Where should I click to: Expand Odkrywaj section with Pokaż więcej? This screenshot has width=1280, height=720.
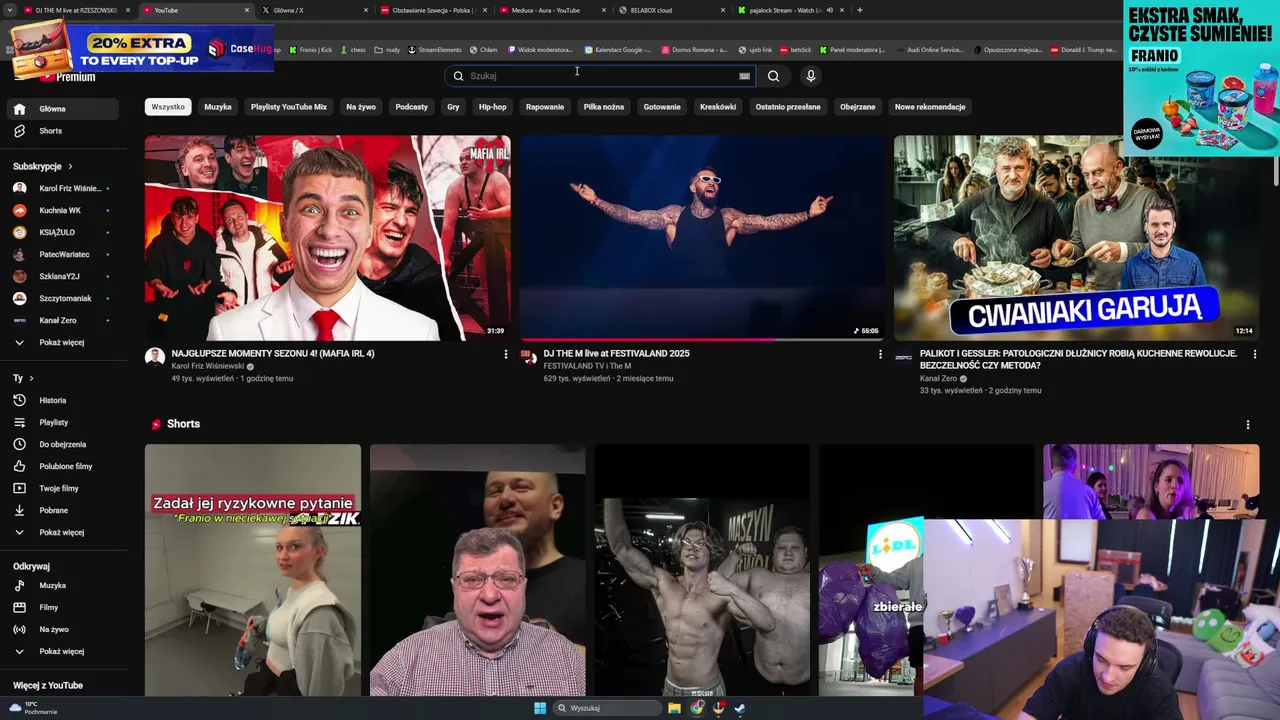[64, 651]
